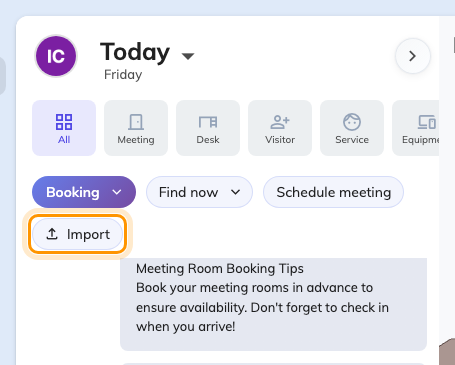The image size is (455, 365).
Task: Open the IC user avatar
Action: pyautogui.click(x=56, y=56)
